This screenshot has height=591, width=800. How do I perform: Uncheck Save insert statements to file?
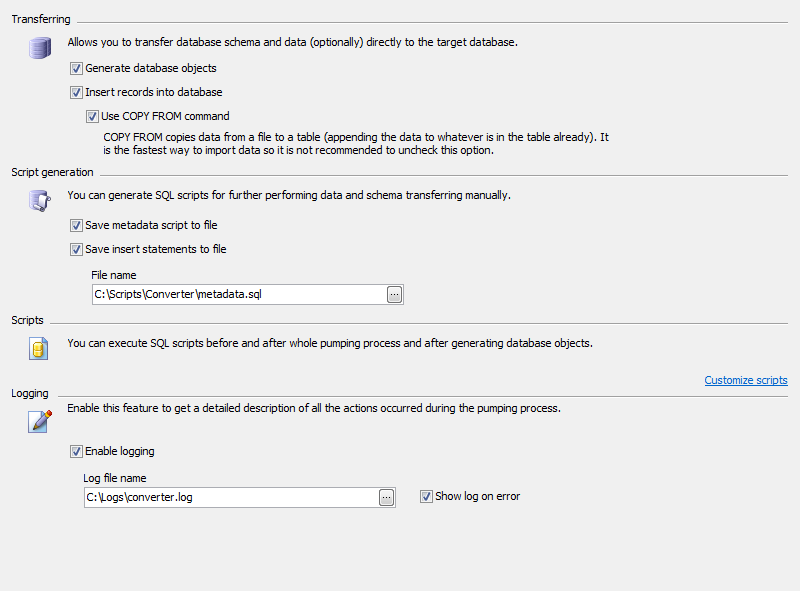(x=76, y=249)
